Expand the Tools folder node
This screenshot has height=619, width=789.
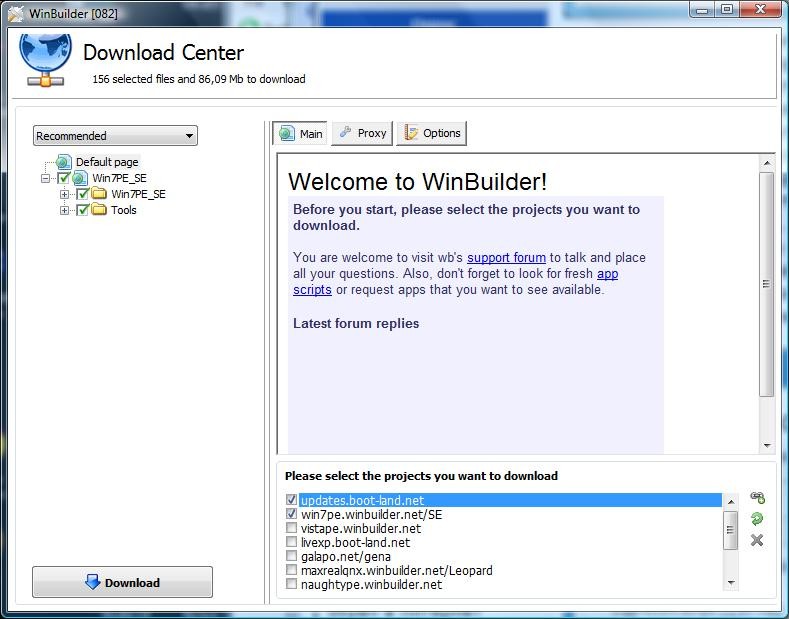click(x=65, y=210)
